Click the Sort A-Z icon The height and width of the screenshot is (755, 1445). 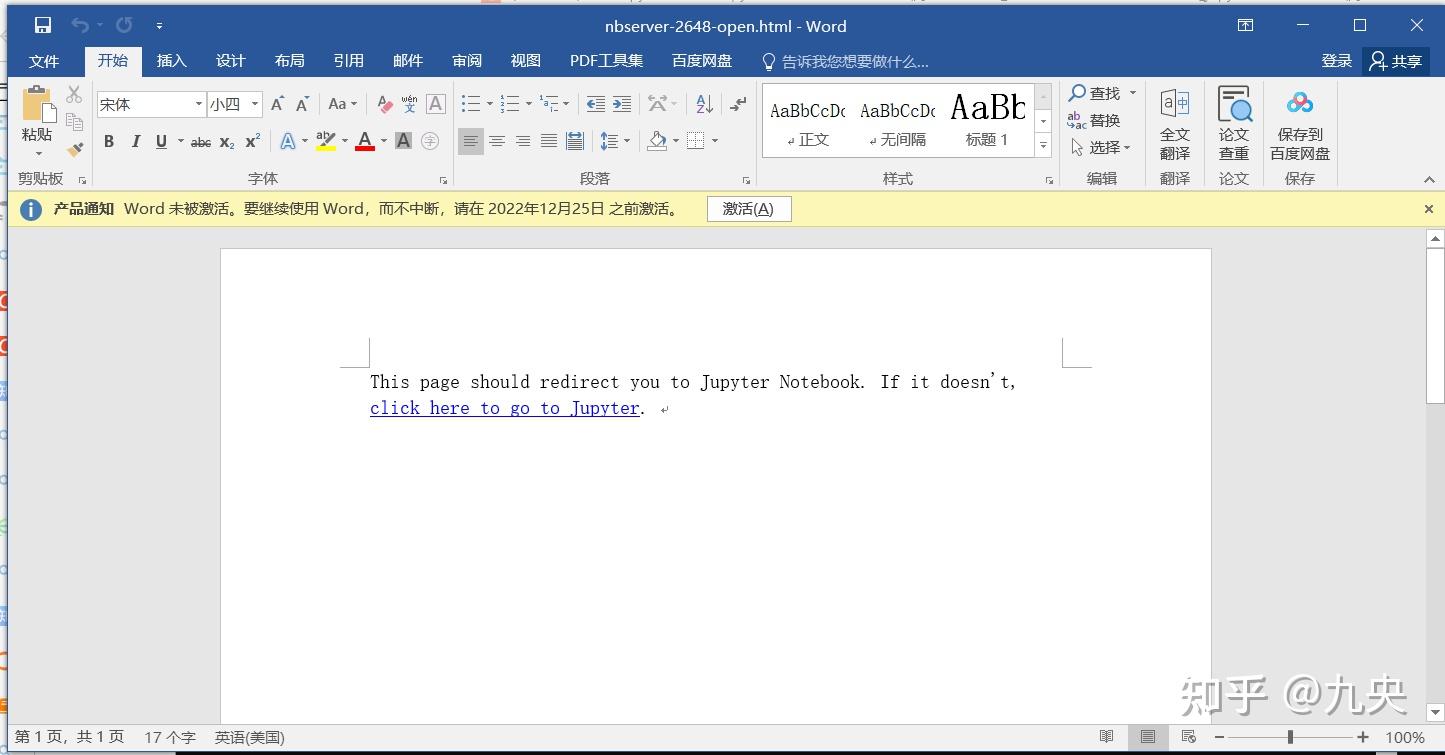(704, 104)
